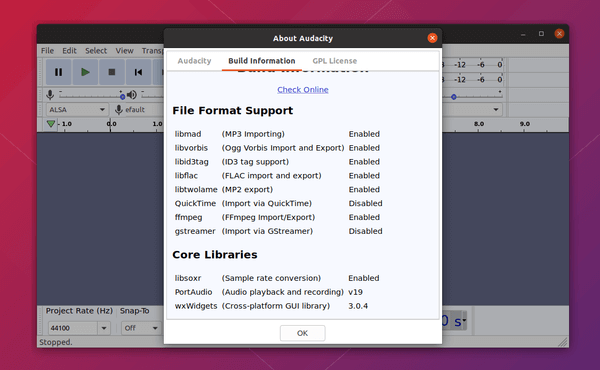This screenshot has height=370, width=600.
Task: Close the About Audacity dialog
Action: pos(432,38)
